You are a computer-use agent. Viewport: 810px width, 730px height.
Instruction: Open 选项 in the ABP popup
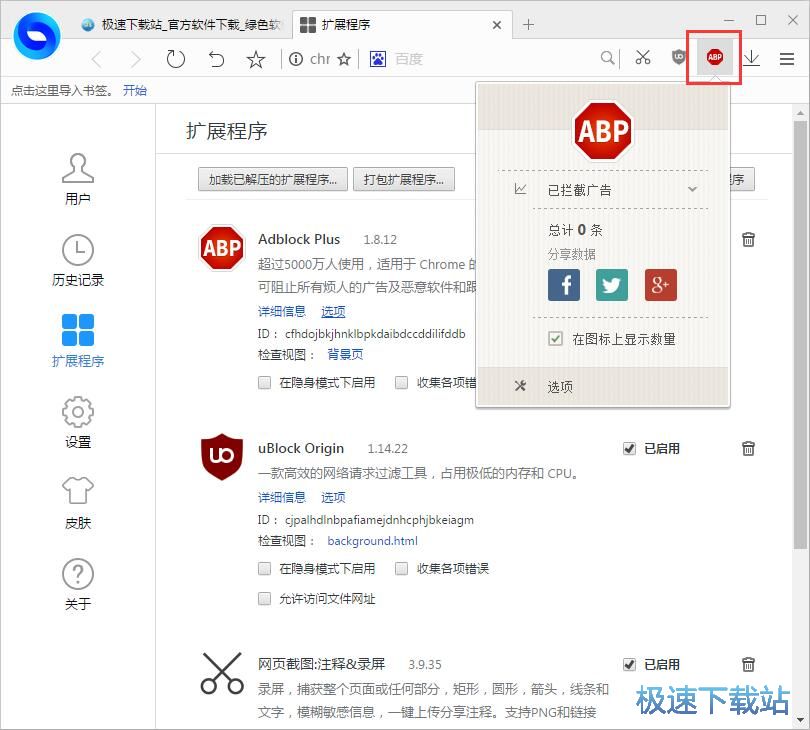pyautogui.click(x=560, y=386)
